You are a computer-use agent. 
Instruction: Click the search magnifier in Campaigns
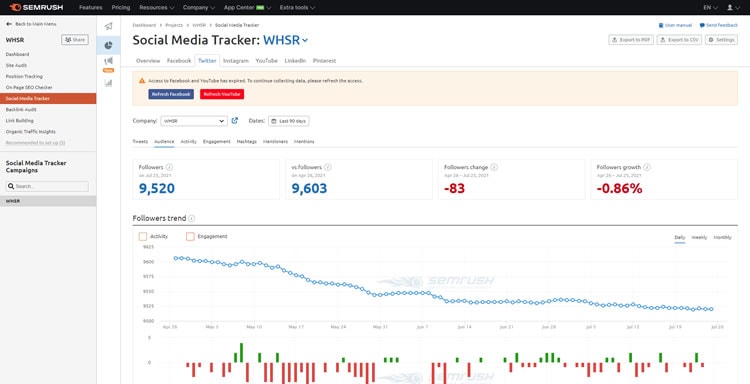(11, 186)
